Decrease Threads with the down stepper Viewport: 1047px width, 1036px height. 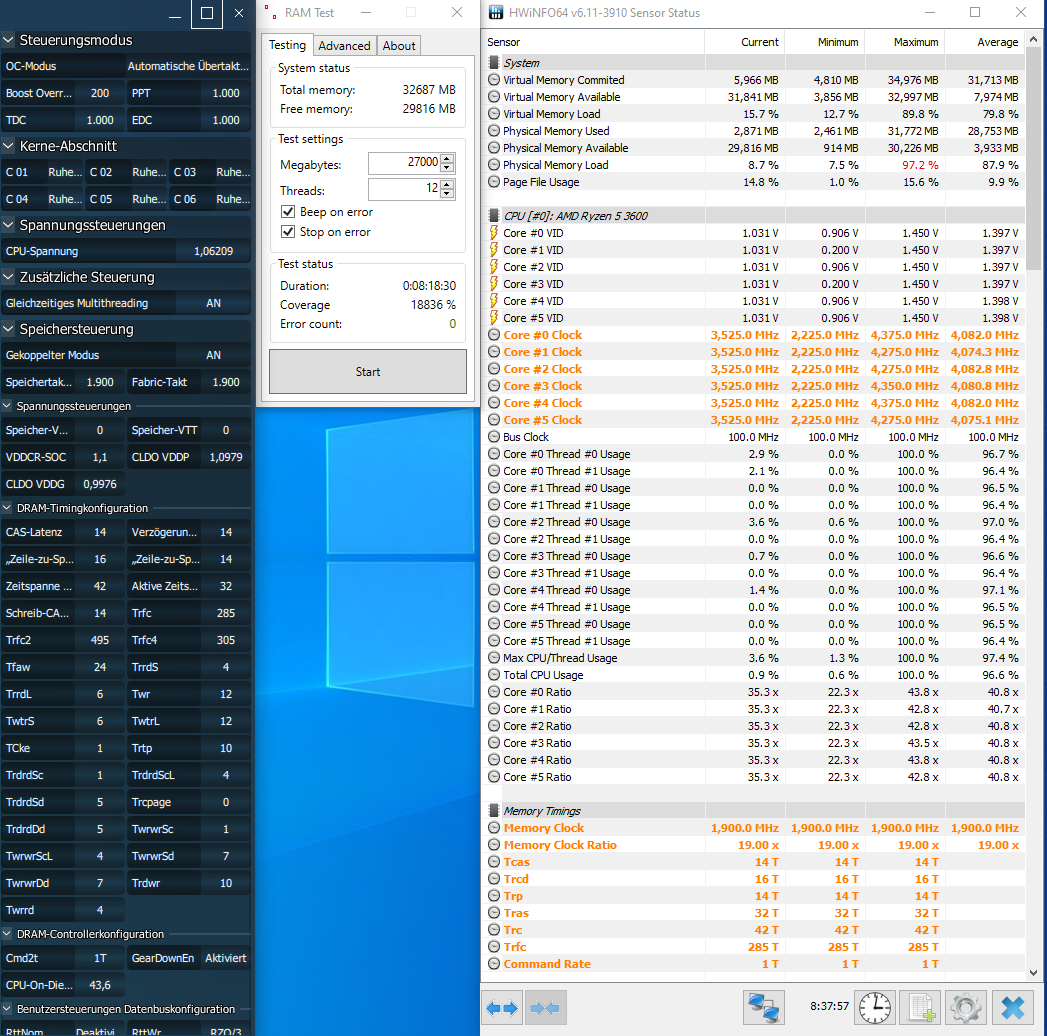coord(447,194)
